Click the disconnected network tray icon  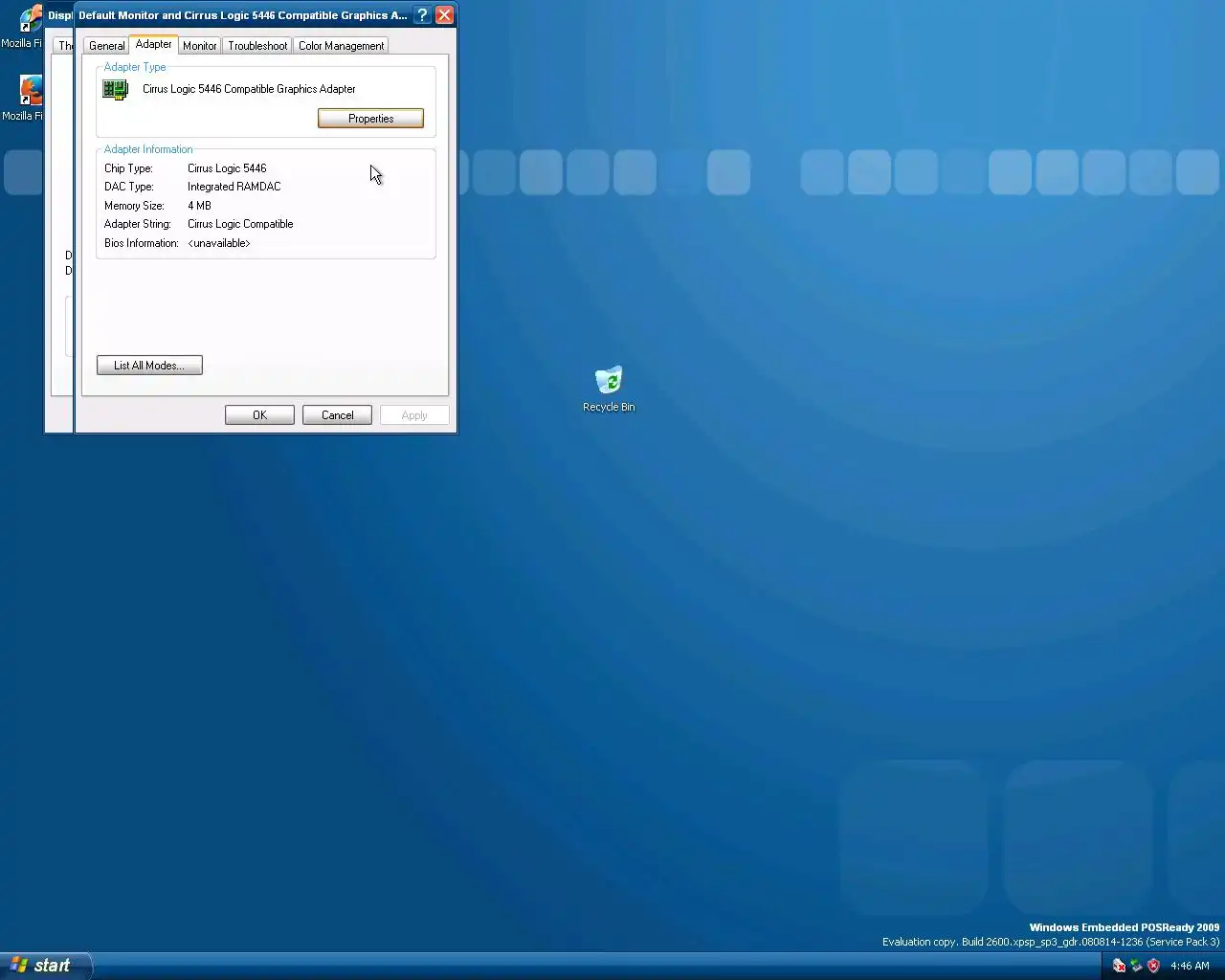(x=1119, y=966)
